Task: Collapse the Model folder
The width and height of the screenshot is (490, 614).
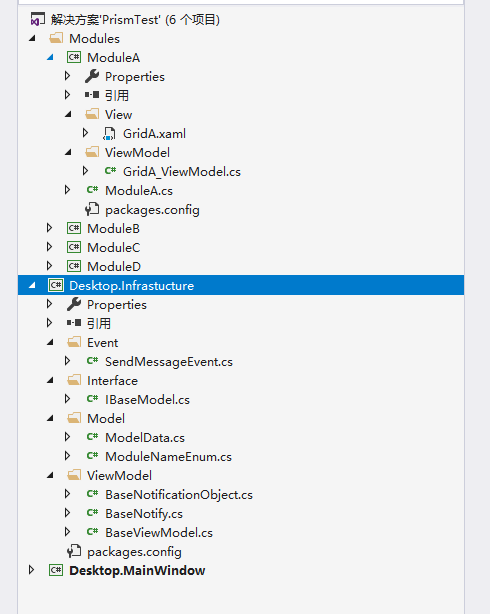Action: click(x=50, y=419)
